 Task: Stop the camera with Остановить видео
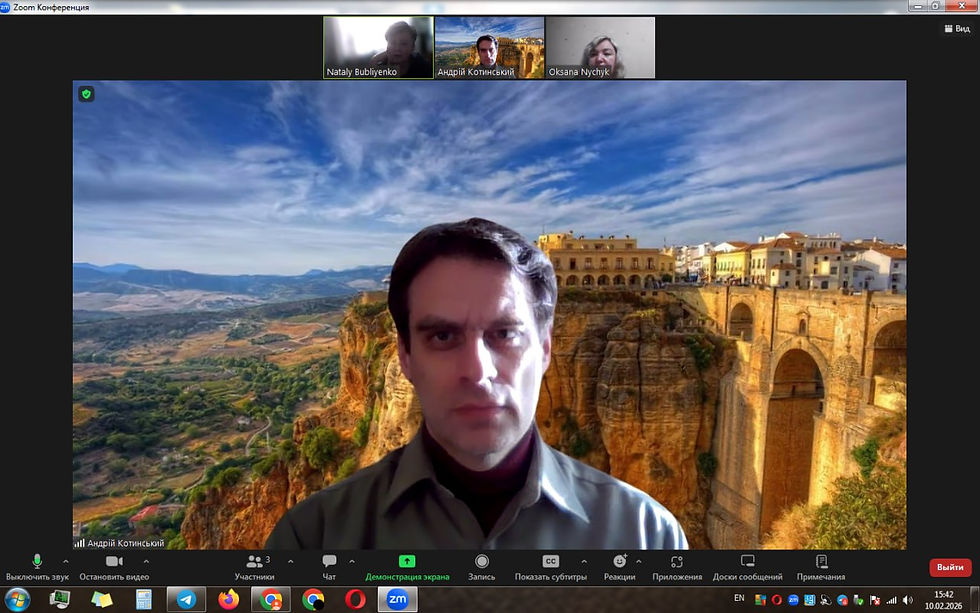[x=114, y=567]
